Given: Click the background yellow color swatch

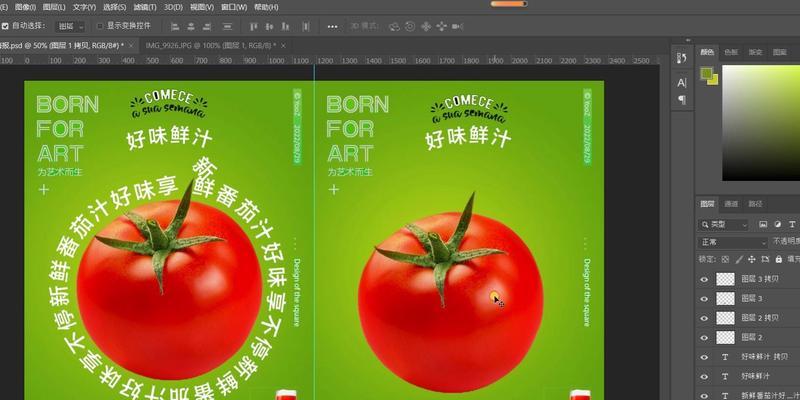Looking at the screenshot, I should (714, 81).
